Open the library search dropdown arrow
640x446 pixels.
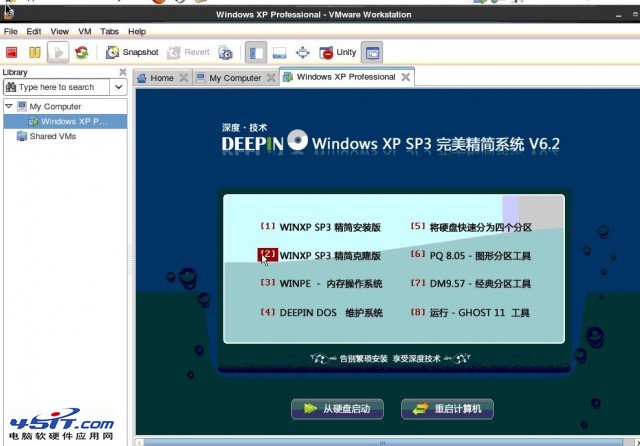pos(118,87)
